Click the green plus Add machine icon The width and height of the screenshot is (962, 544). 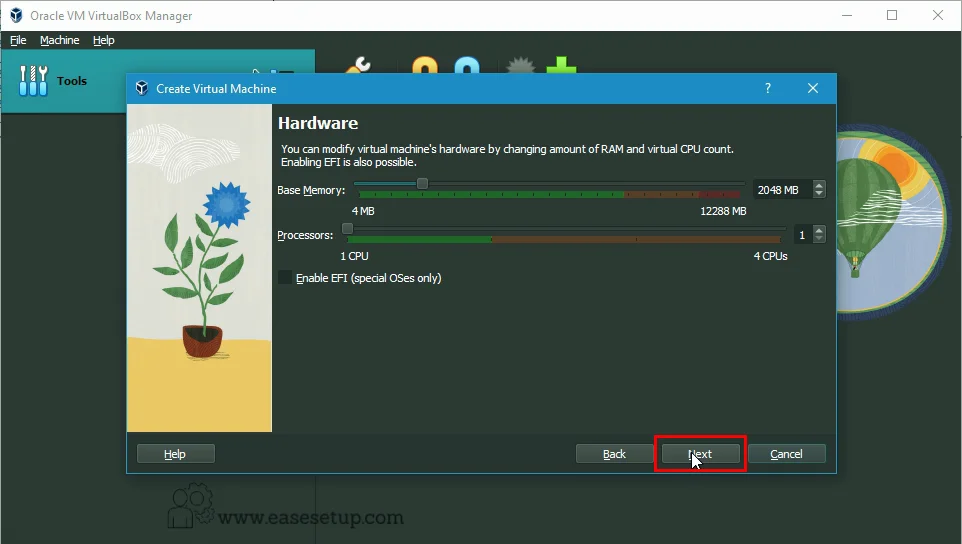[x=561, y=65]
